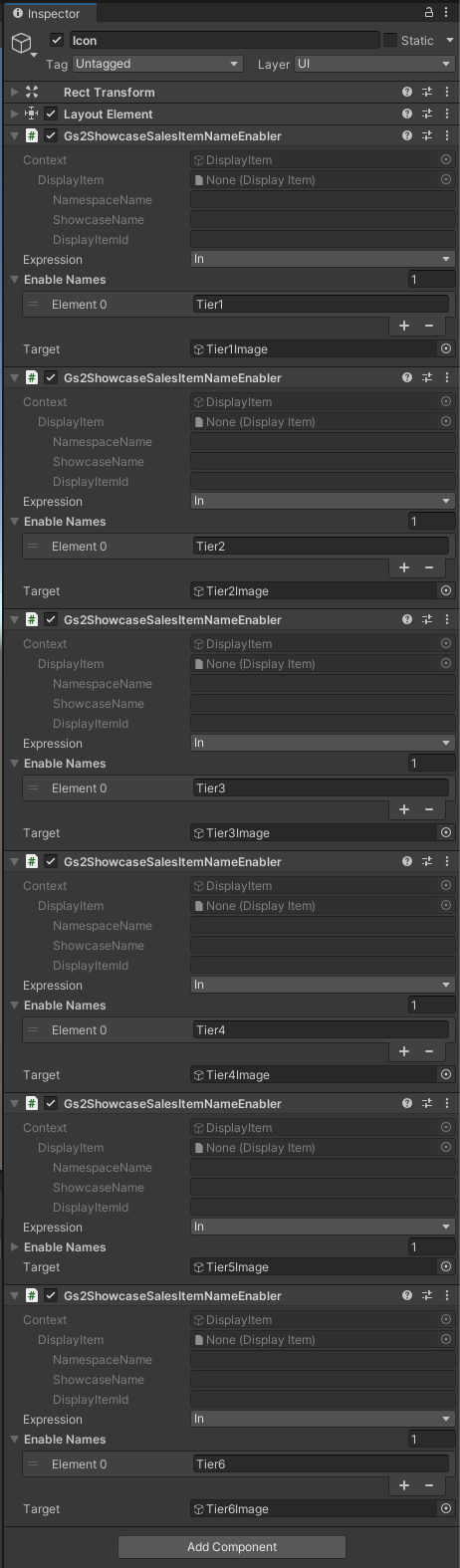Image resolution: width=460 pixels, height=1568 pixels.
Task: Toggle the Static checkbox
Action: [x=390, y=40]
